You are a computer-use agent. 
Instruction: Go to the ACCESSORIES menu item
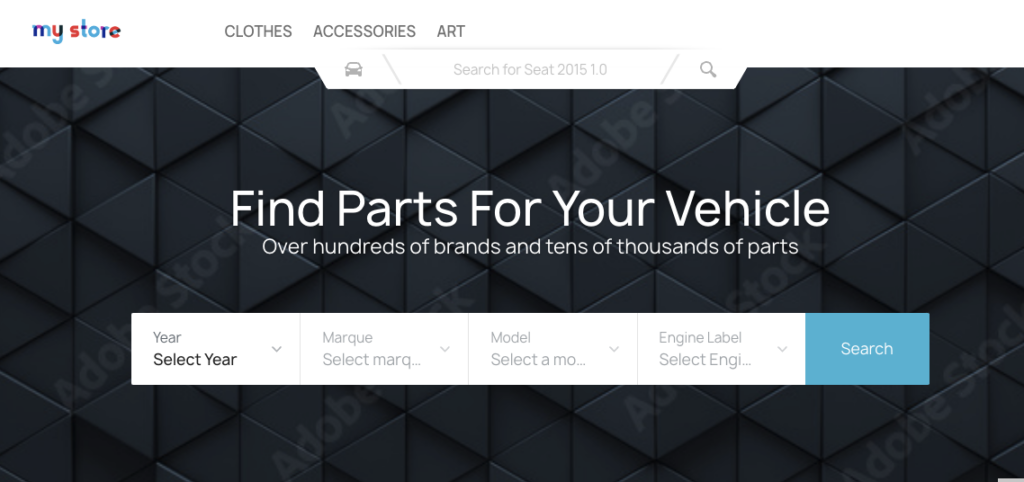tap(364, 31)
